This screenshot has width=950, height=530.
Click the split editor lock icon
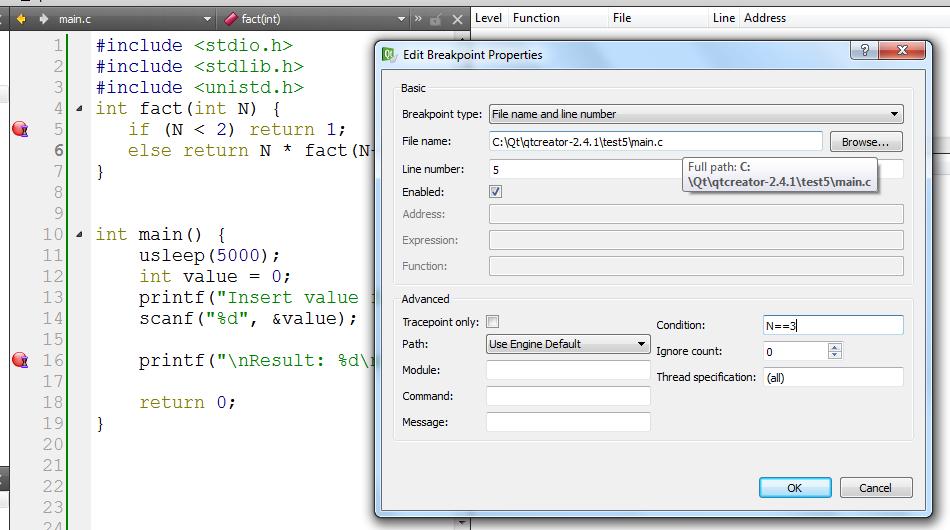point(435,19)
